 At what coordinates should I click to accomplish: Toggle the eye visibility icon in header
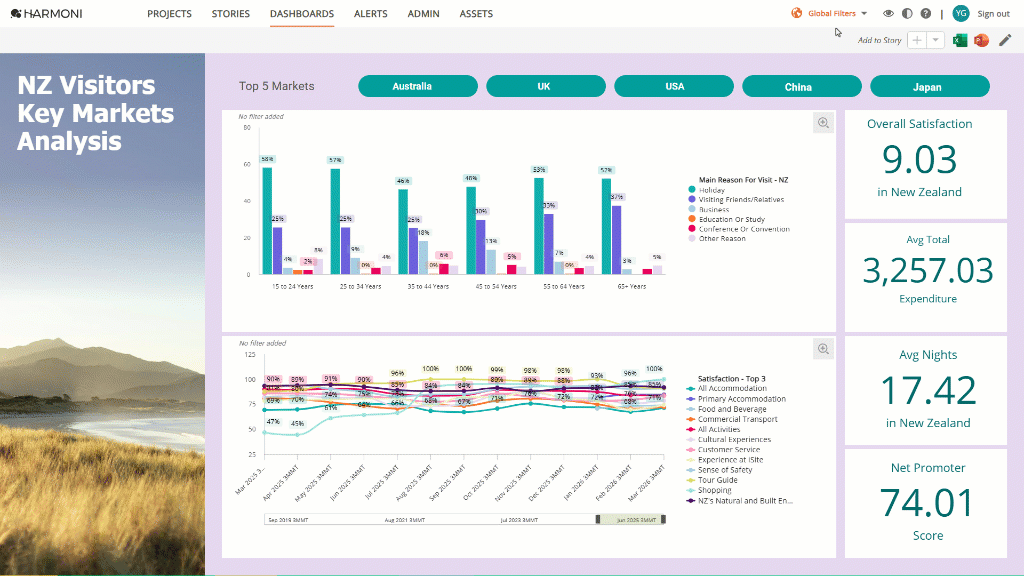pyautogui.click(x=888, y=13)
